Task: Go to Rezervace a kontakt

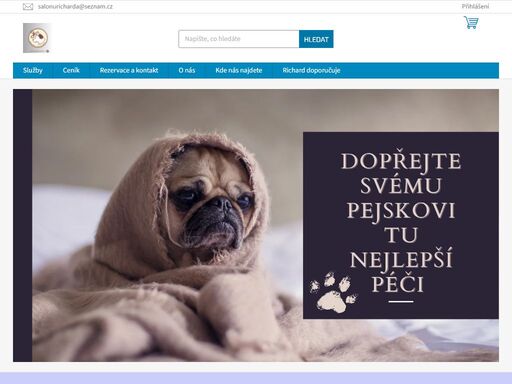Action: pos(129,70)
